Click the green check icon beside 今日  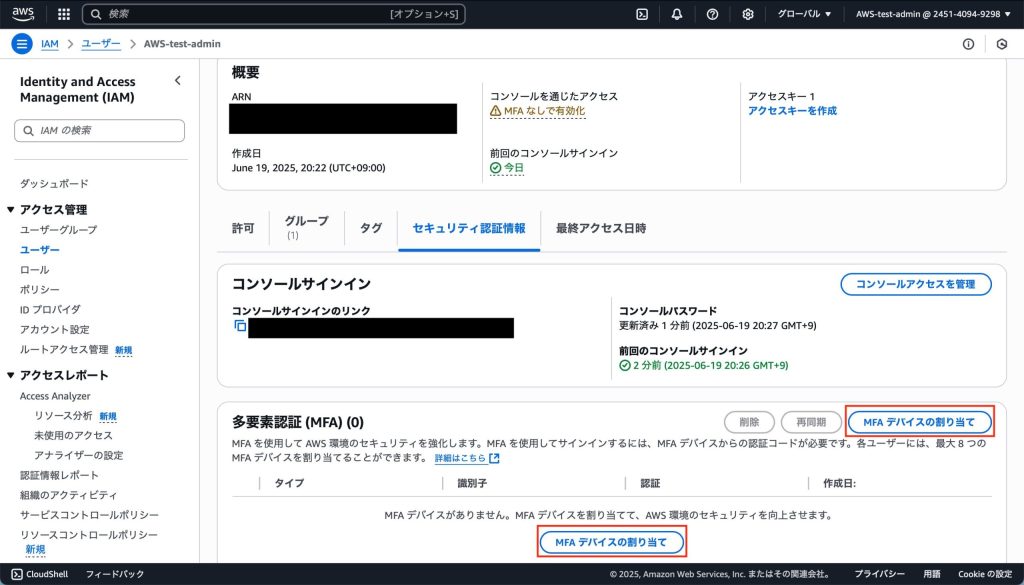click(x=496, y=168)
